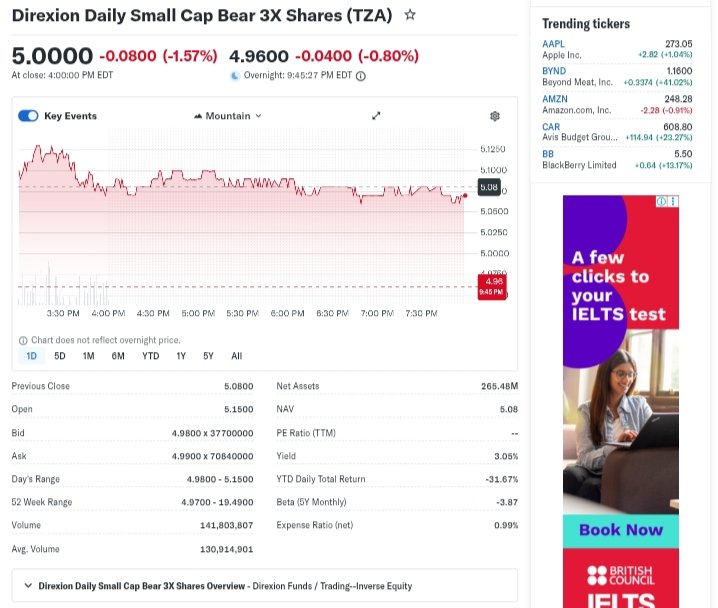718x608 pixels.
Task: Click the overnight moon icon
Action: [235, 76]
